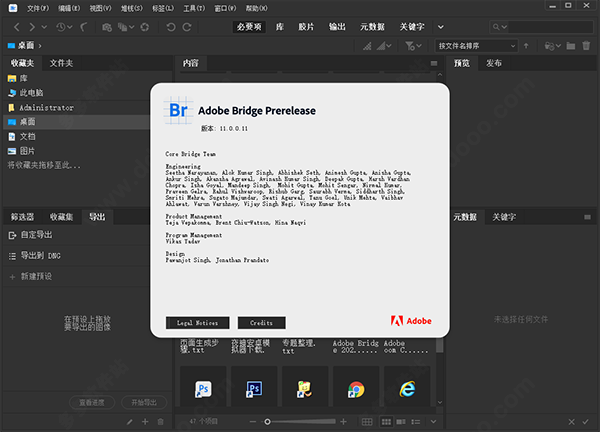Screen dimensions: 600x432
Task: Apply metadata changes checkmark icon
Action: (x=585, y=422)
